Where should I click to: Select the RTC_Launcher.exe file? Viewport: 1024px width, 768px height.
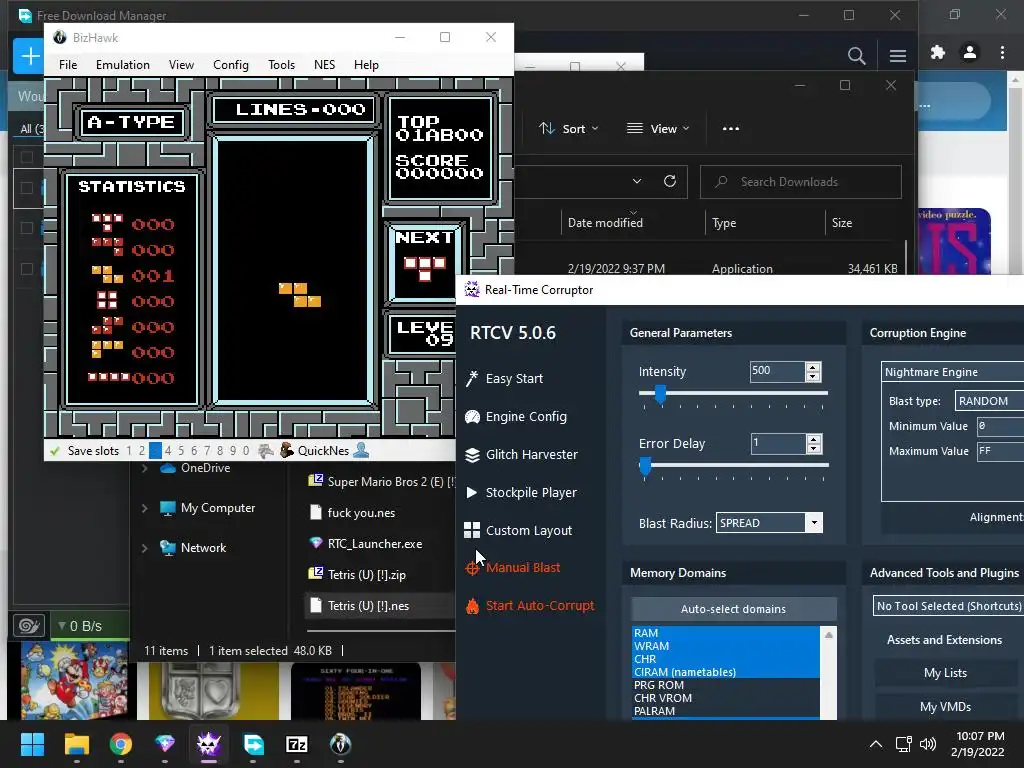click(375, 544)
